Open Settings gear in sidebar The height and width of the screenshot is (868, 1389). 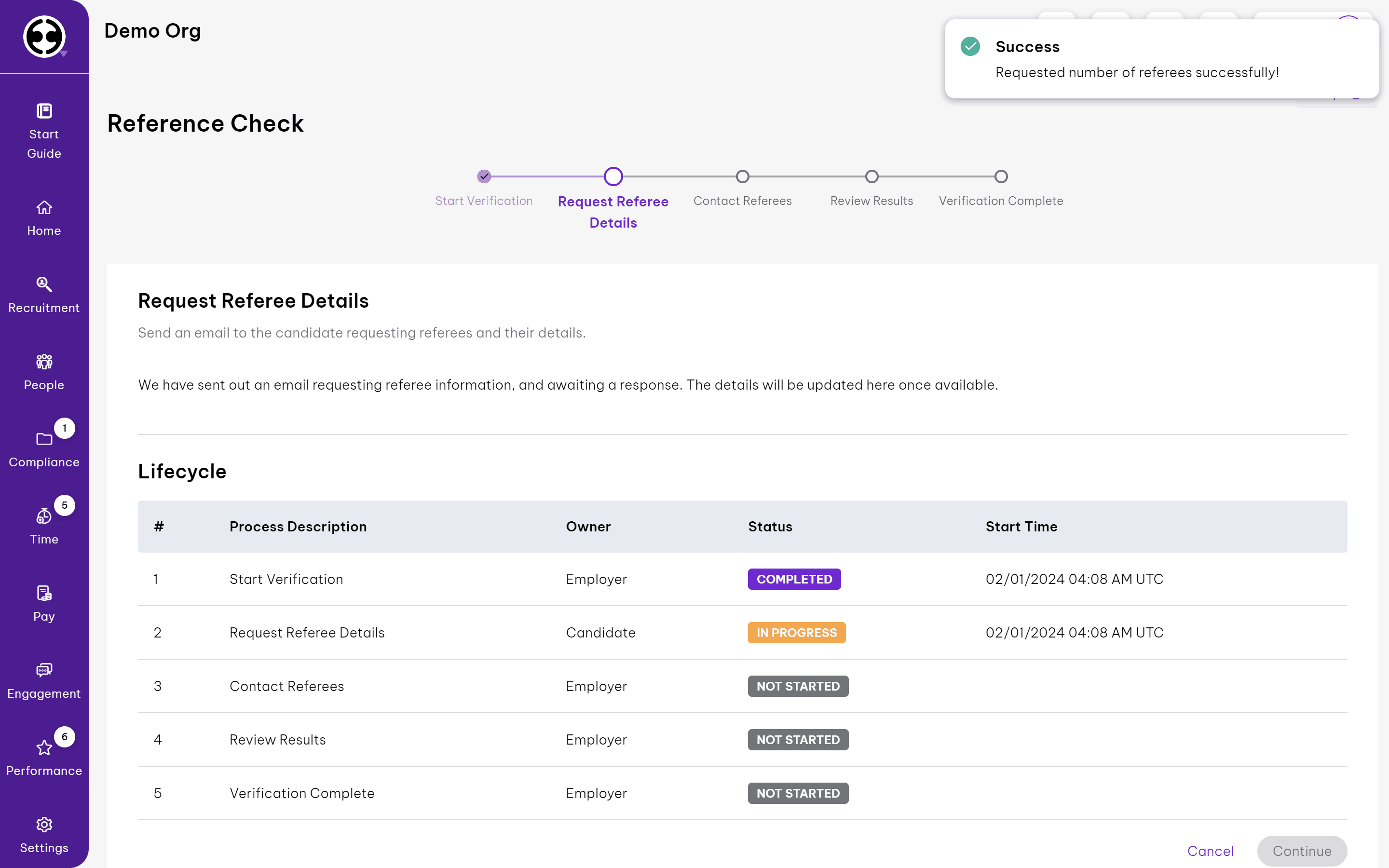tap(44, 825)
